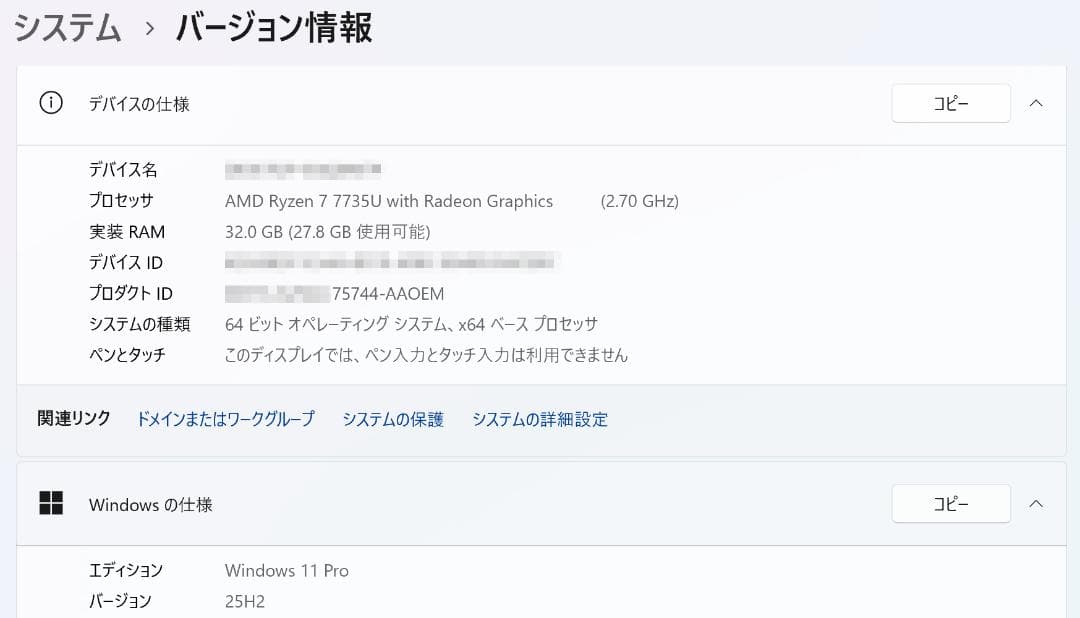Go back to システム in the breadcrumb
Image resolution: width=1080 pixels, height=618 pixels.
click(x=68, y=28)
